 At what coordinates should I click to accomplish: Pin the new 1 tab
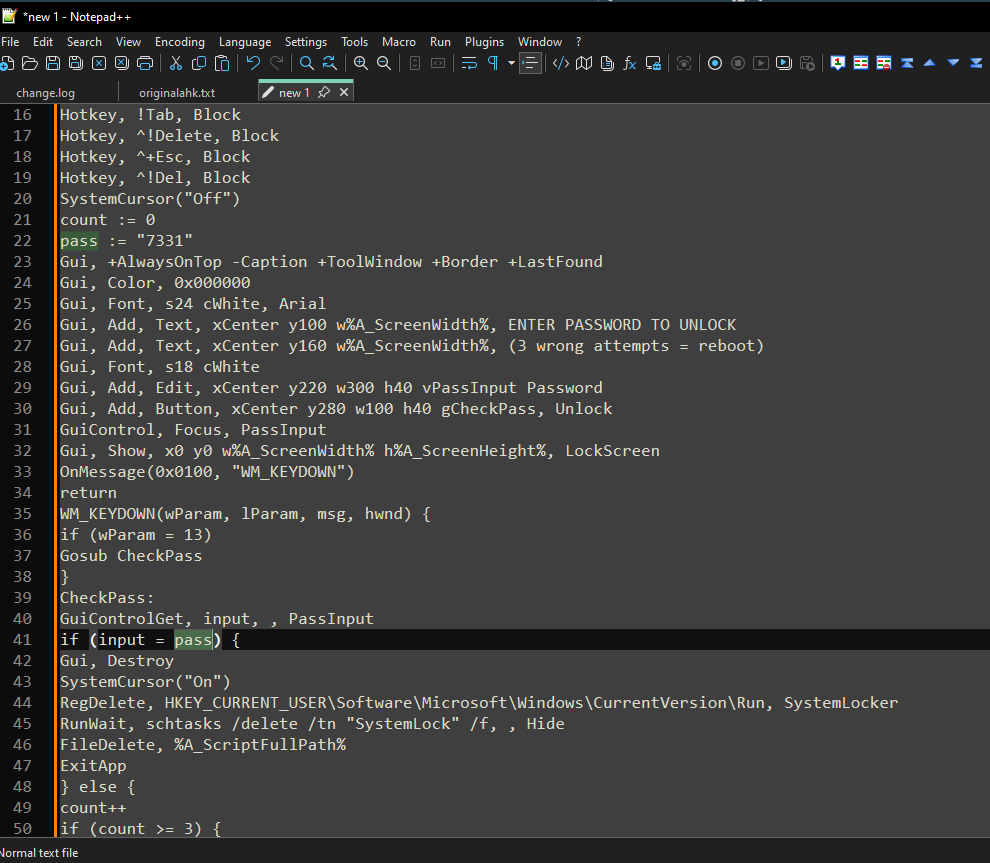pyautogui.click(x=324, y=92)
